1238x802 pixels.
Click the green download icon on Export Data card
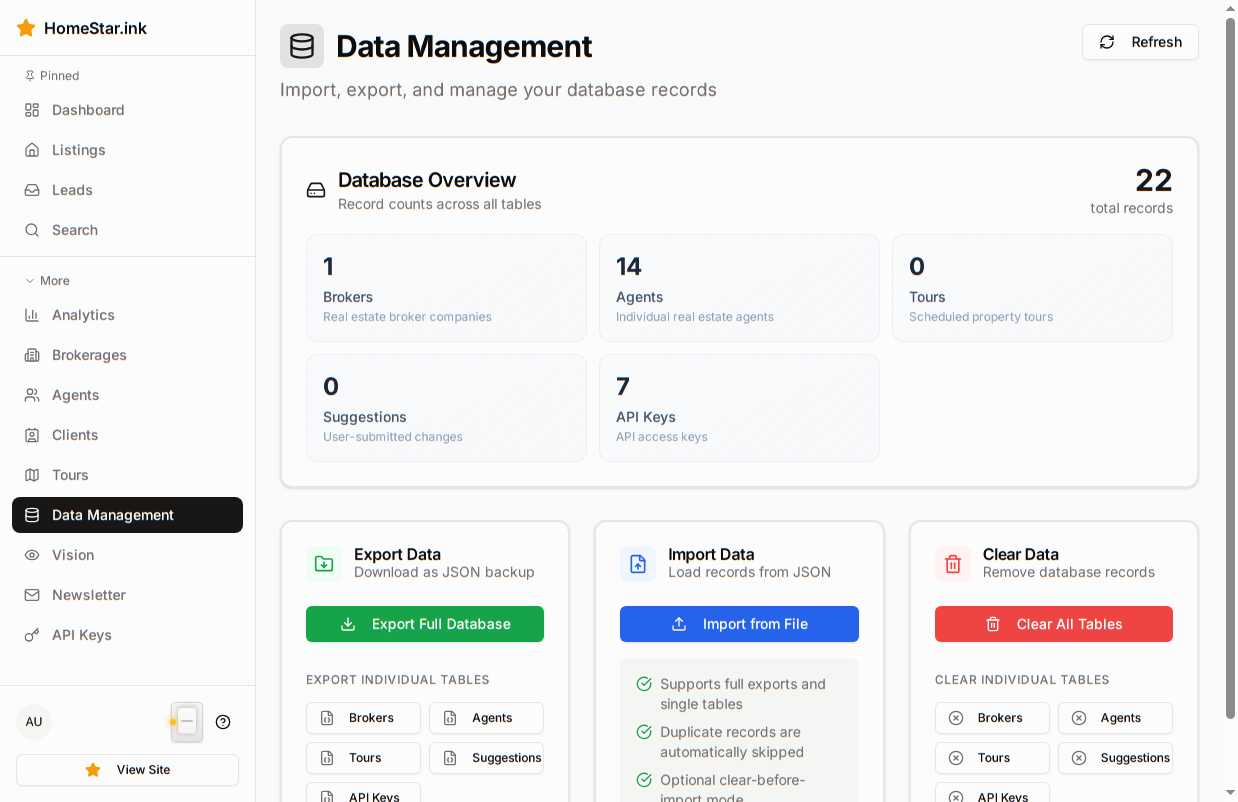click(323, 563)
